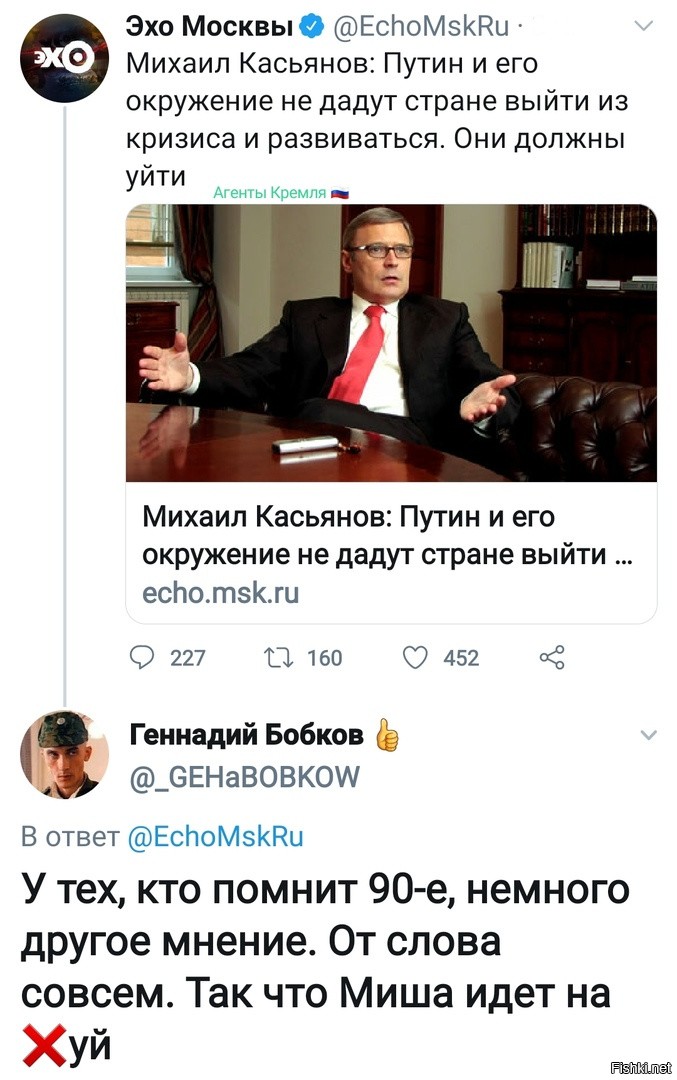
Task: Open the Эхо Москвы account name
Action: point(210,26)
